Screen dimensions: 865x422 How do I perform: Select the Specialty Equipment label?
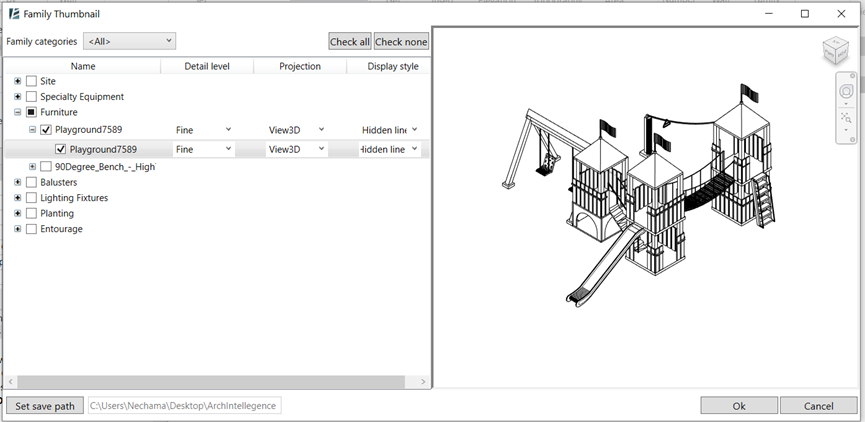click(x=82, y=97)
